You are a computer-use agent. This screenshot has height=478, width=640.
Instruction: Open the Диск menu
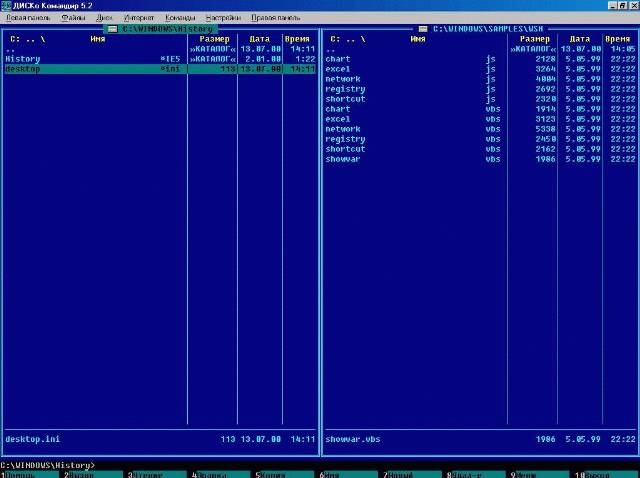tap(104, 18)
